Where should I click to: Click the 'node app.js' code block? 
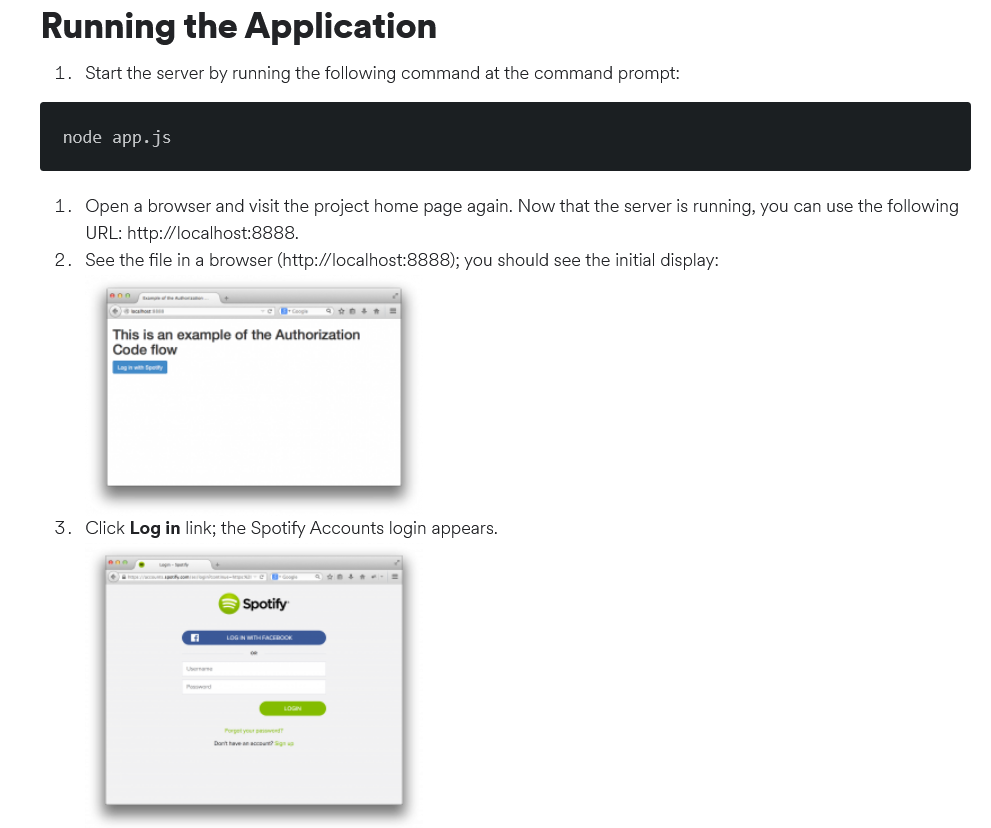click(x=505, y=137)
